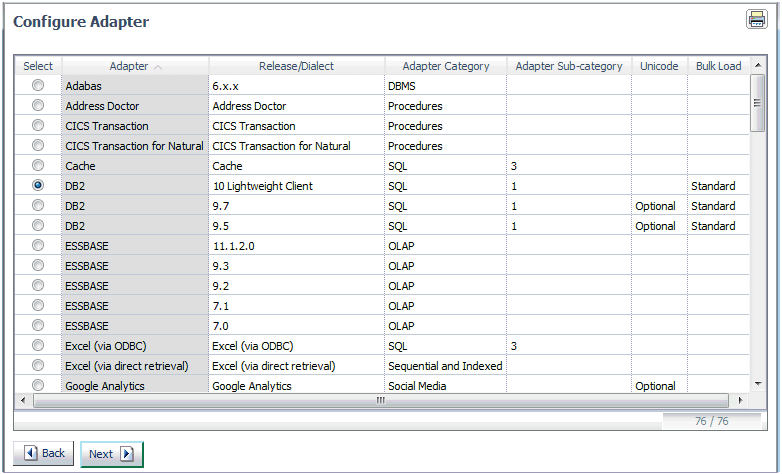Select the ESSBASE 7.0 radio button
This screenshot has width=782, height=474.
click(x=38, y=325)
